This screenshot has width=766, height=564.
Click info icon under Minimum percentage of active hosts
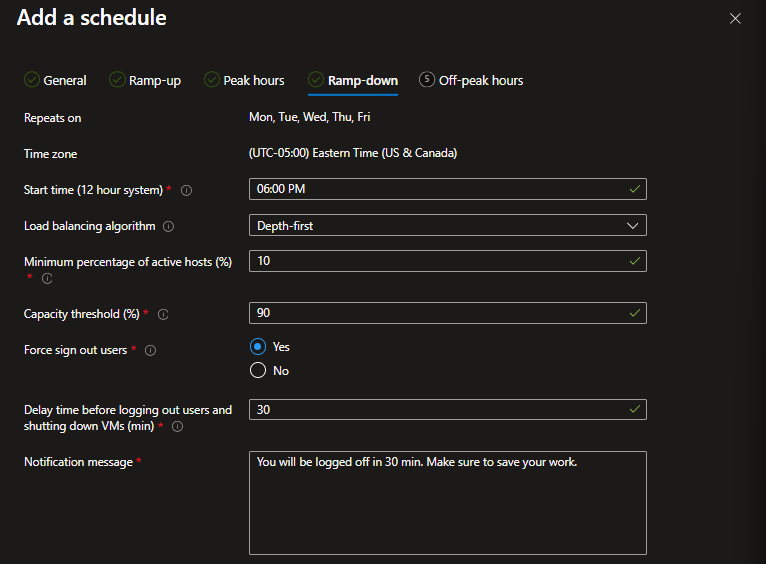(47, 279)
